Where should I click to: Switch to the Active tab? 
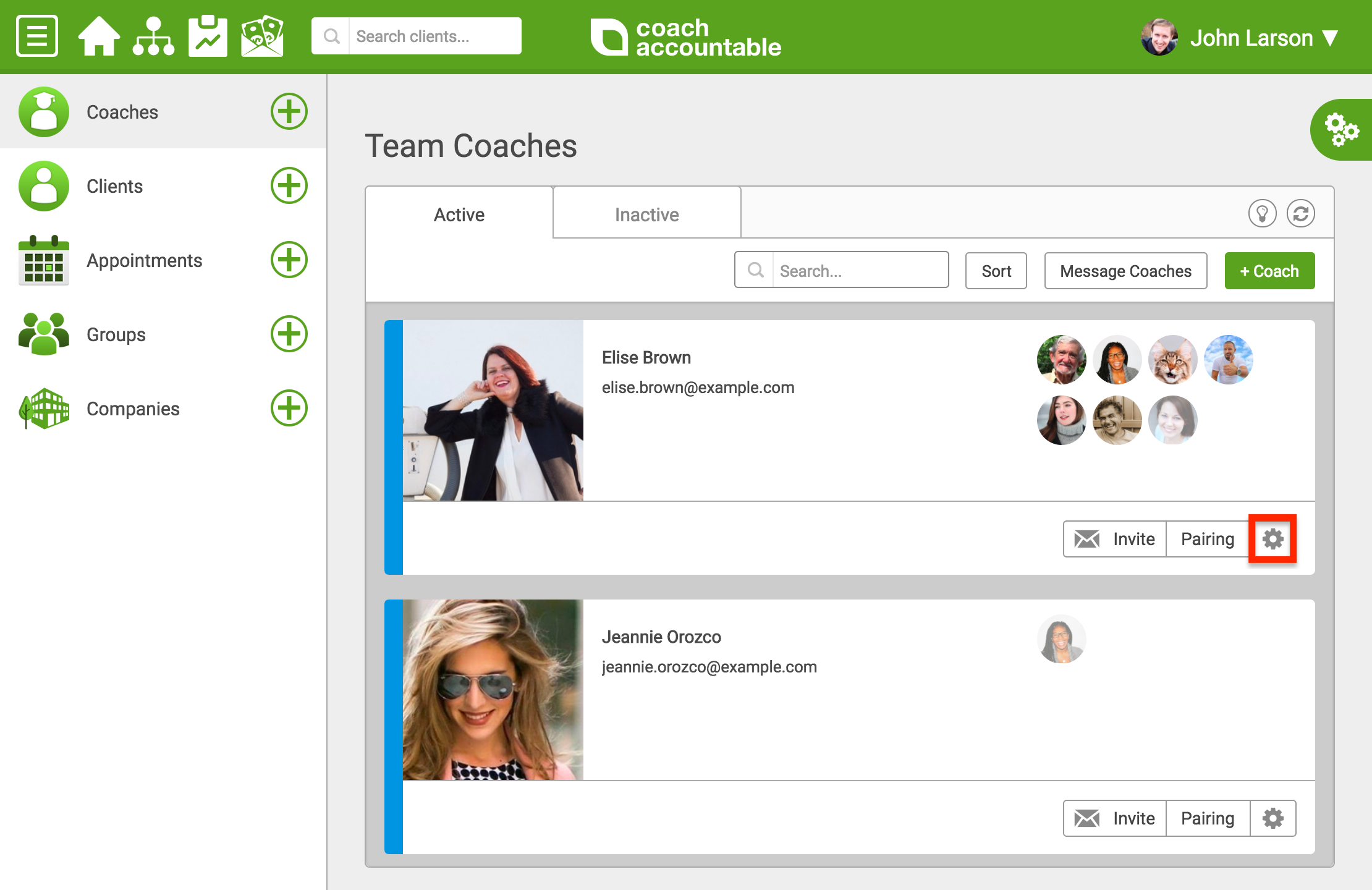[459, 214]
